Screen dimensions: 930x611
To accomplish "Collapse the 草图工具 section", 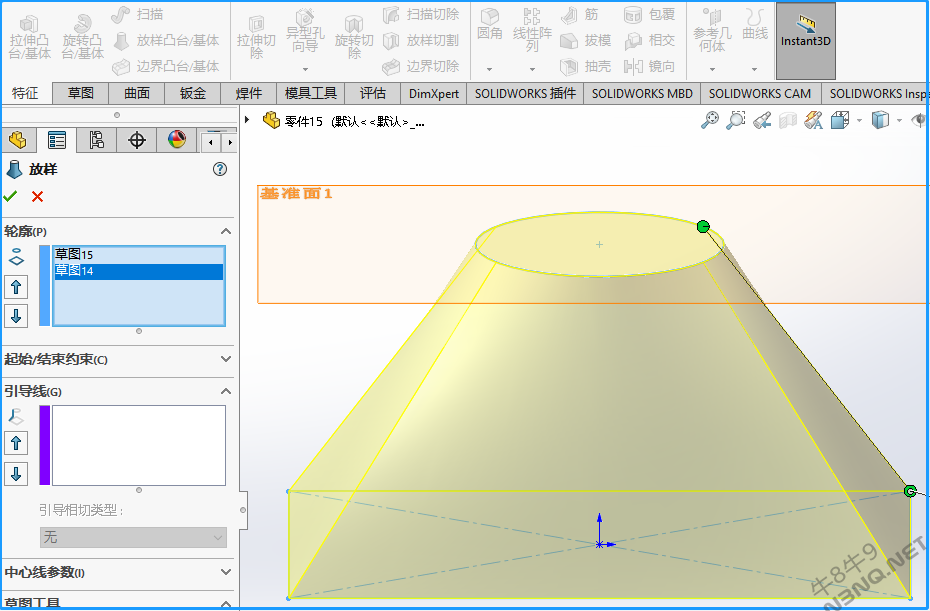I will pyautogui.click(x=226, y=603).
